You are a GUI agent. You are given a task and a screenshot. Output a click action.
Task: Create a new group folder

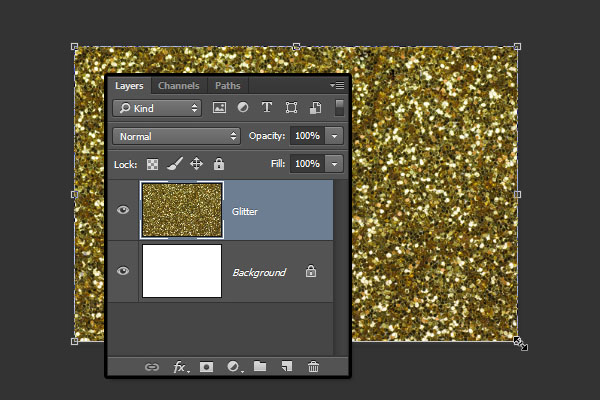pyautogui.click(x=260, y=367)
